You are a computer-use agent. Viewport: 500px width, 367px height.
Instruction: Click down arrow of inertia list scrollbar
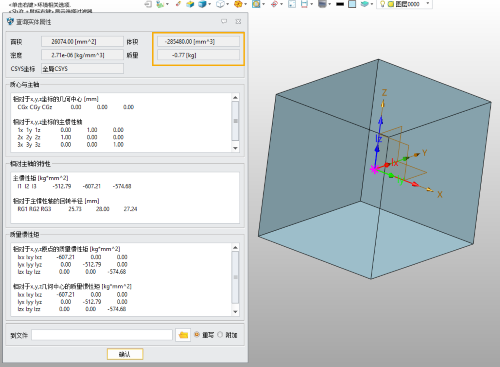coord(235,312)
